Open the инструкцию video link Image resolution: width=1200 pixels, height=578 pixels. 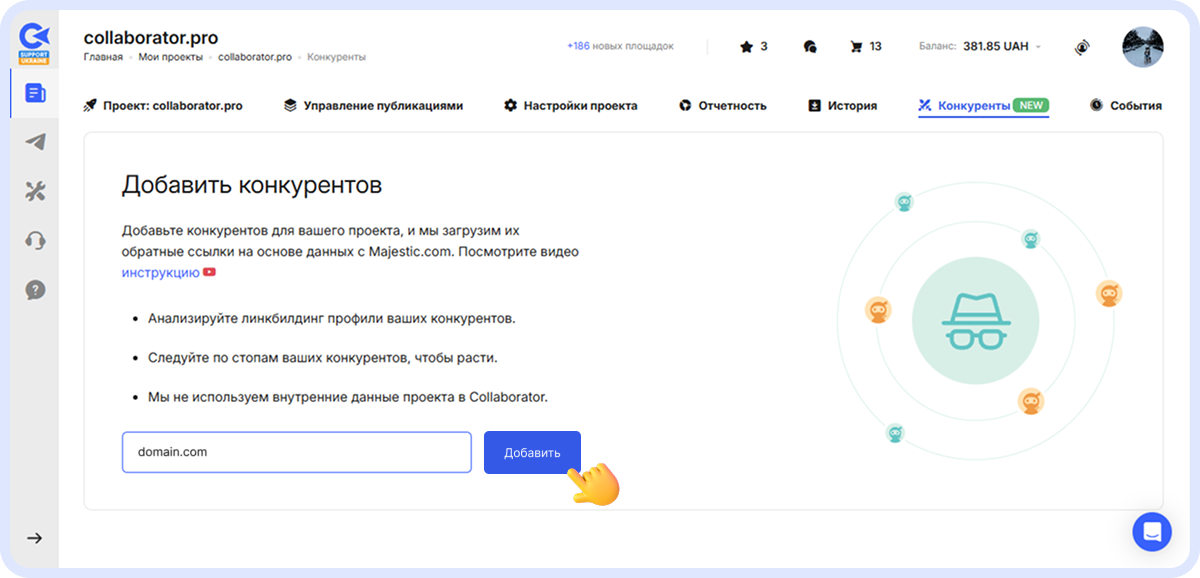[x=159, y=271]
